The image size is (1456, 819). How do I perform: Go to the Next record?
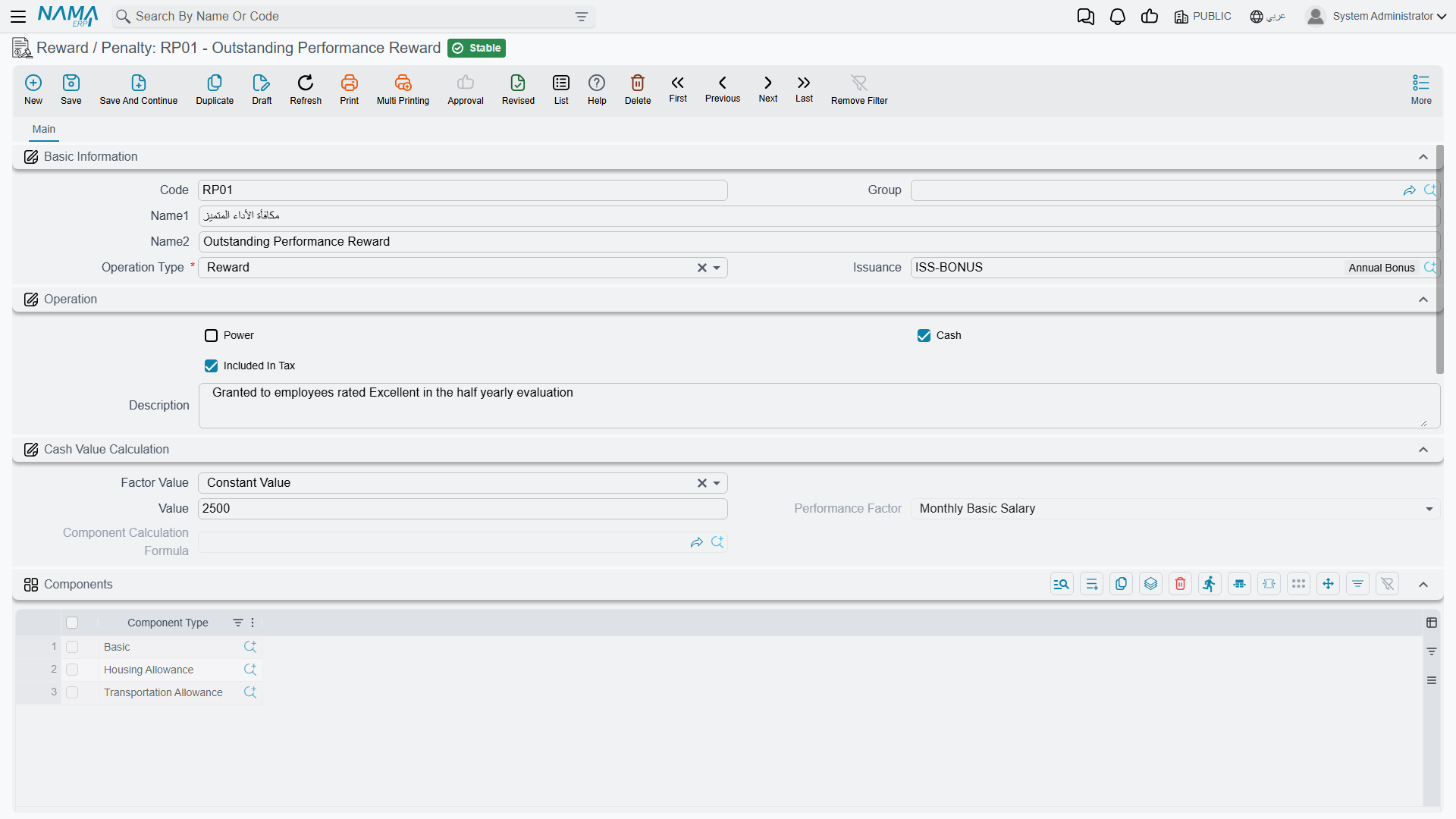768,89
